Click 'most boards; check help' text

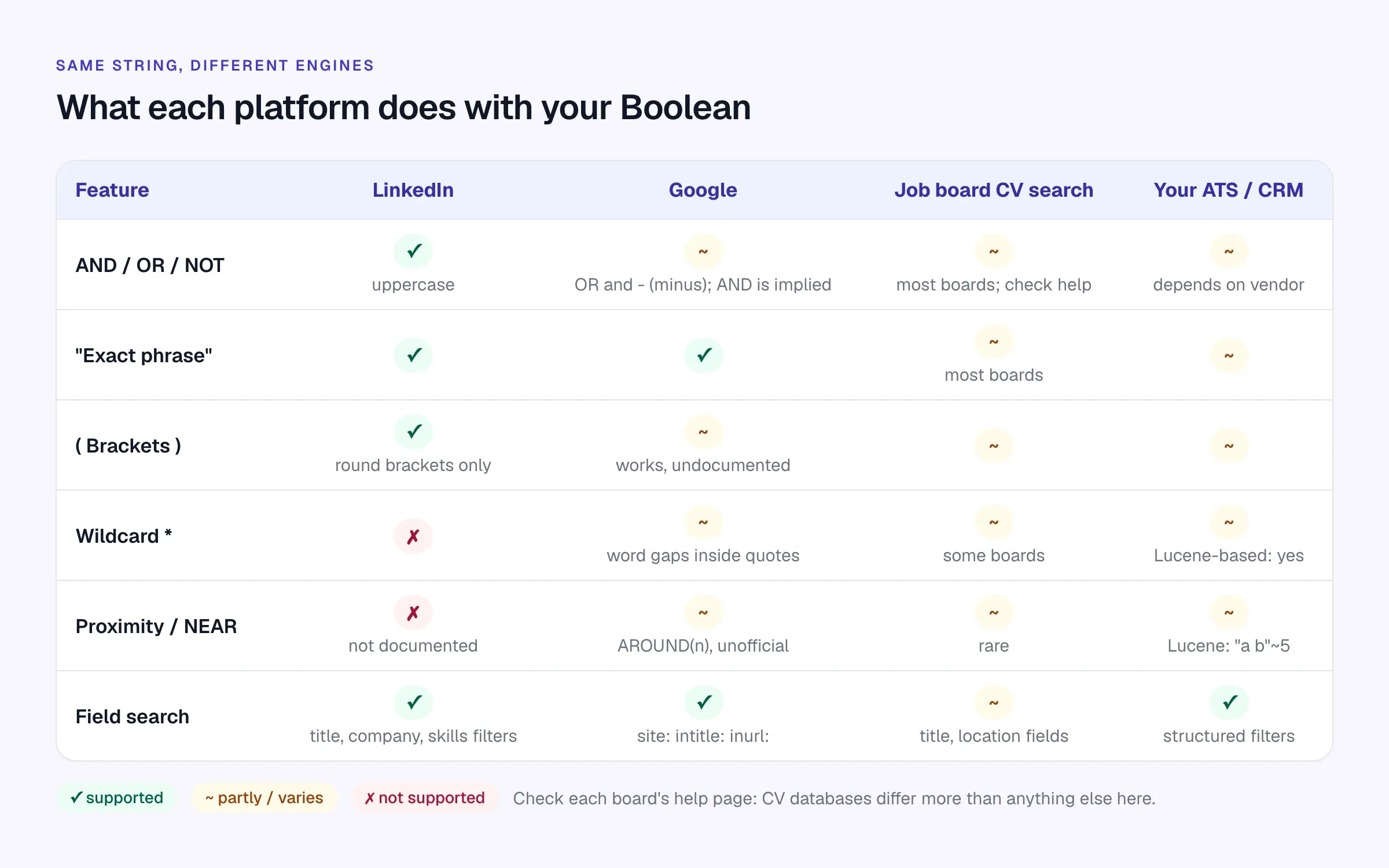point(994,285)
